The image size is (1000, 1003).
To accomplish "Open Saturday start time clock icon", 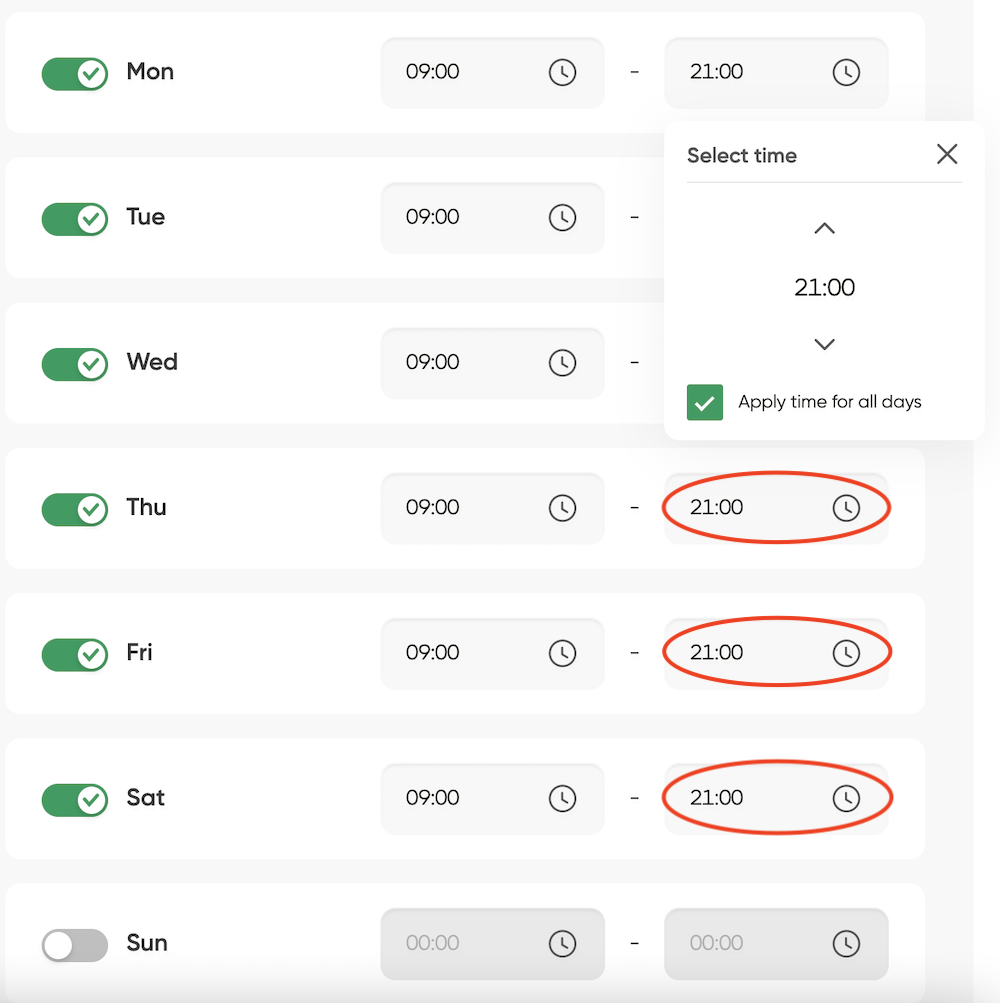I will [562, 798].
